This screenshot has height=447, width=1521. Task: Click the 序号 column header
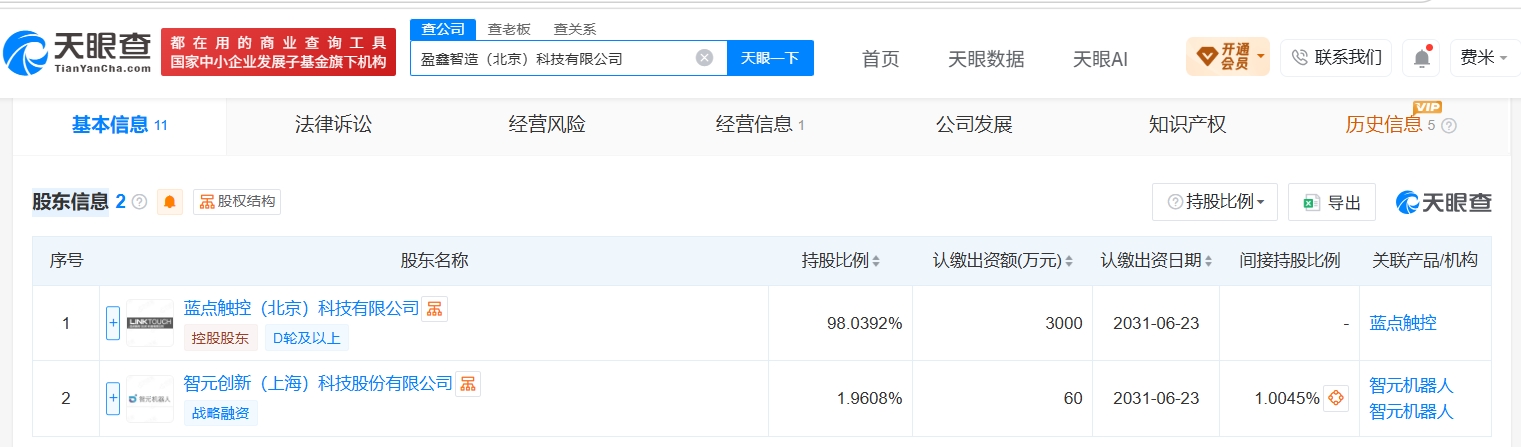pos(66,261)
